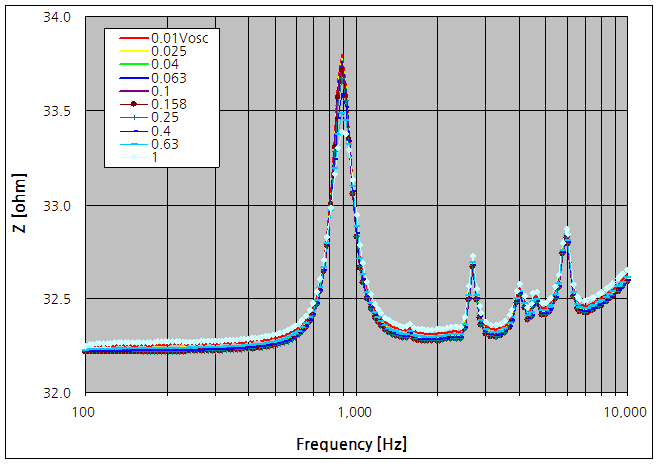Click the 1,000 x-axis label

(356, 411)
